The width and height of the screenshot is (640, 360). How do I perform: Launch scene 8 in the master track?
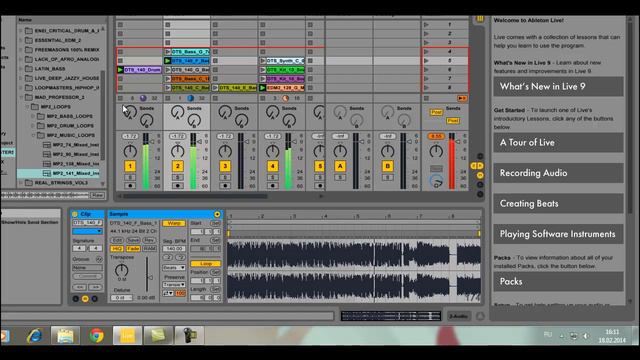[x=426, y=88]
